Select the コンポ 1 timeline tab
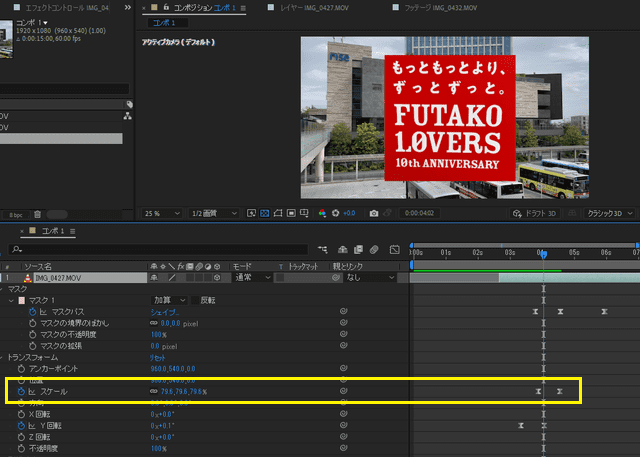Viewport: 640px width, 457px height. [53, 231]
